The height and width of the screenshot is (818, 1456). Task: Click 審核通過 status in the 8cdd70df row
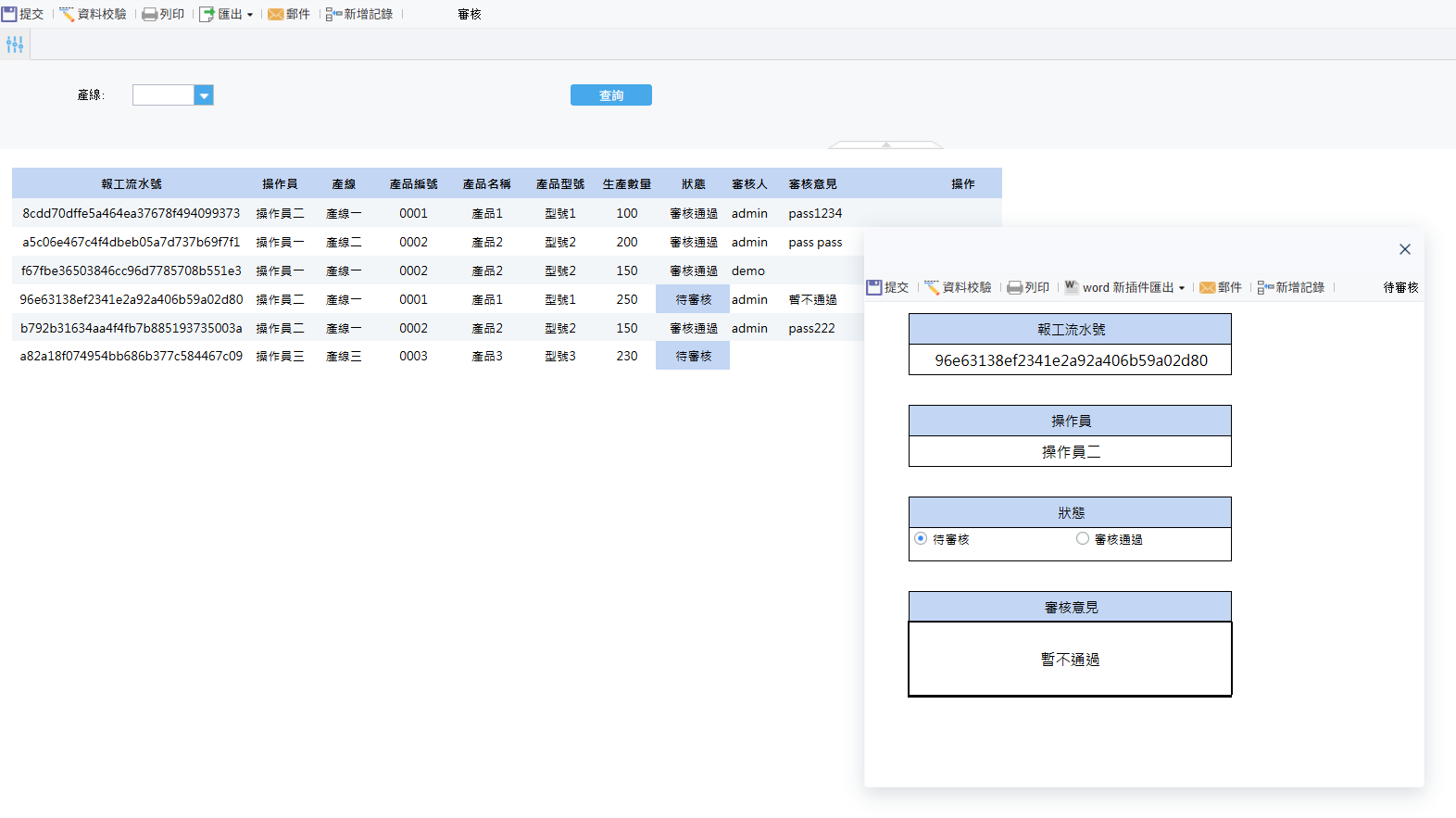[x=693, y=213]
